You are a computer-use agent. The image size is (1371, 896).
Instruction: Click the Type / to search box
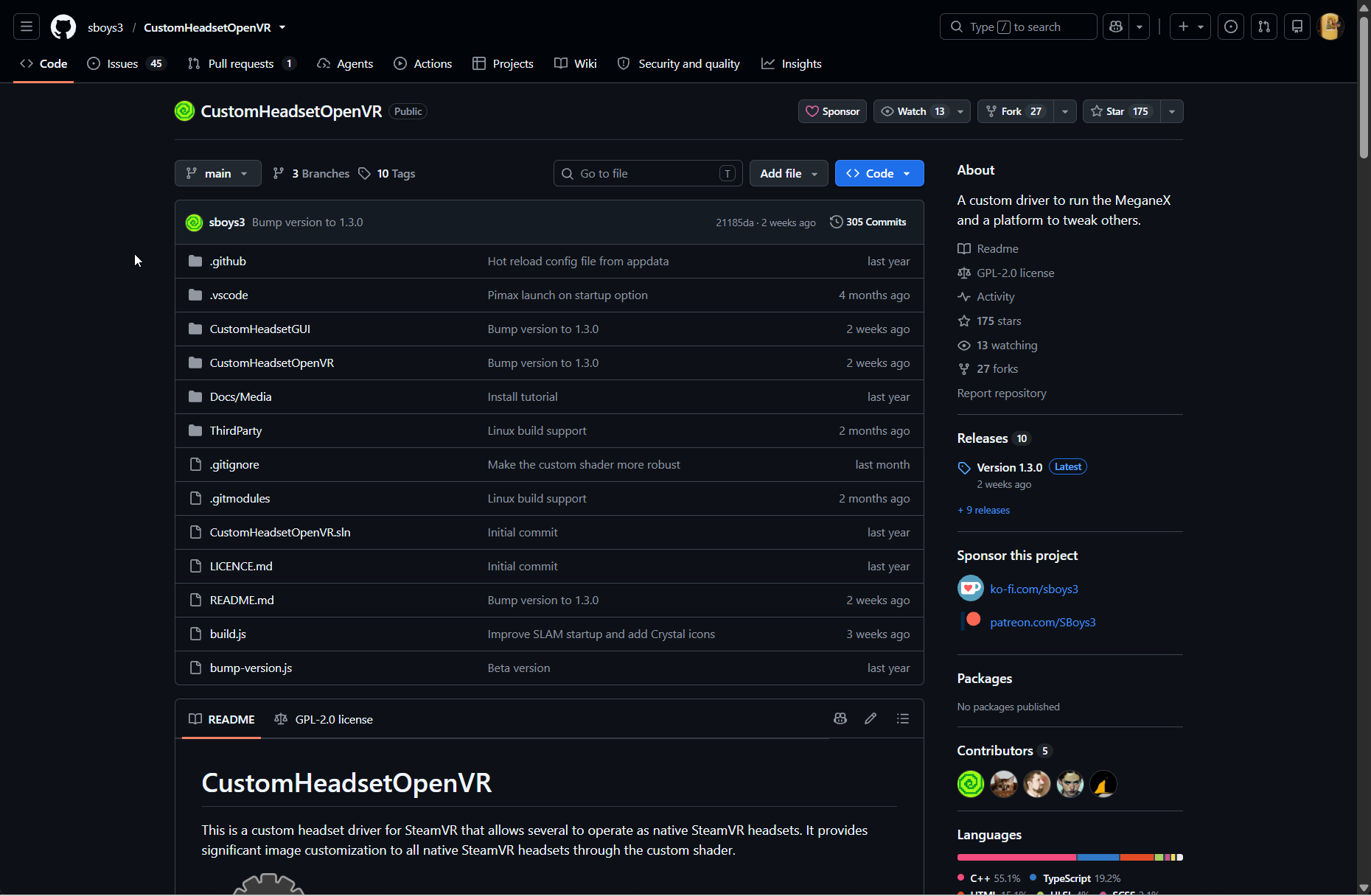pyautogui.click(x=1019, y=27)
